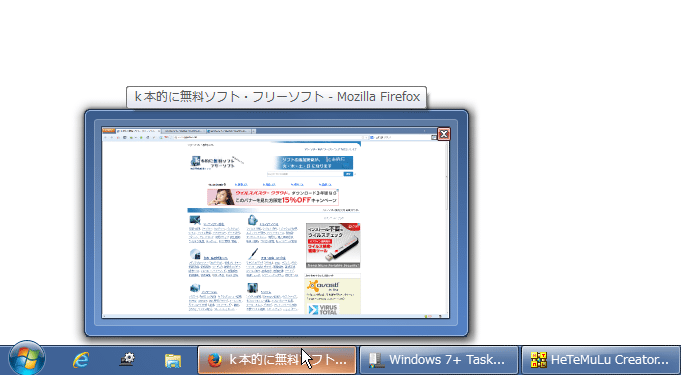This screenshot has width=681, height=375.
Task: Launch Internet Explorer from the taskbar
Action: pos(81,360)
